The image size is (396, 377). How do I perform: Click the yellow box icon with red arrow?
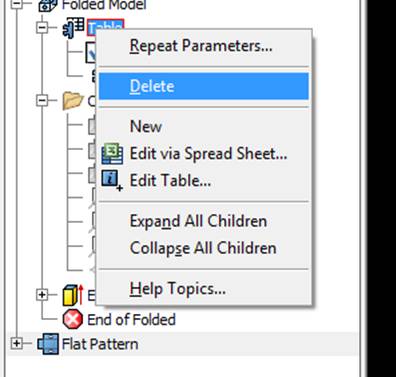(x=73, y=295)
